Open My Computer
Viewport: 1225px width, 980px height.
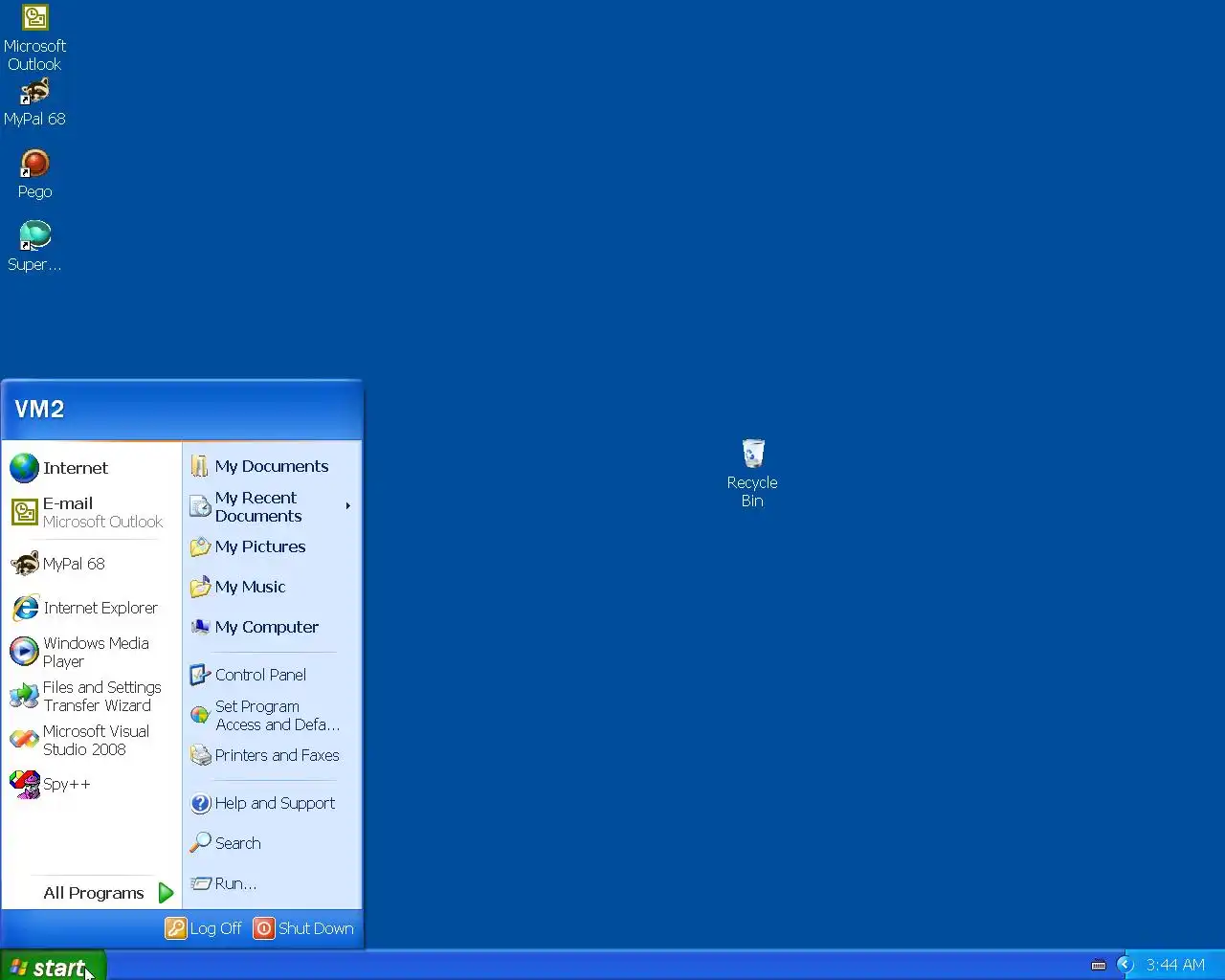coord(272,627)
